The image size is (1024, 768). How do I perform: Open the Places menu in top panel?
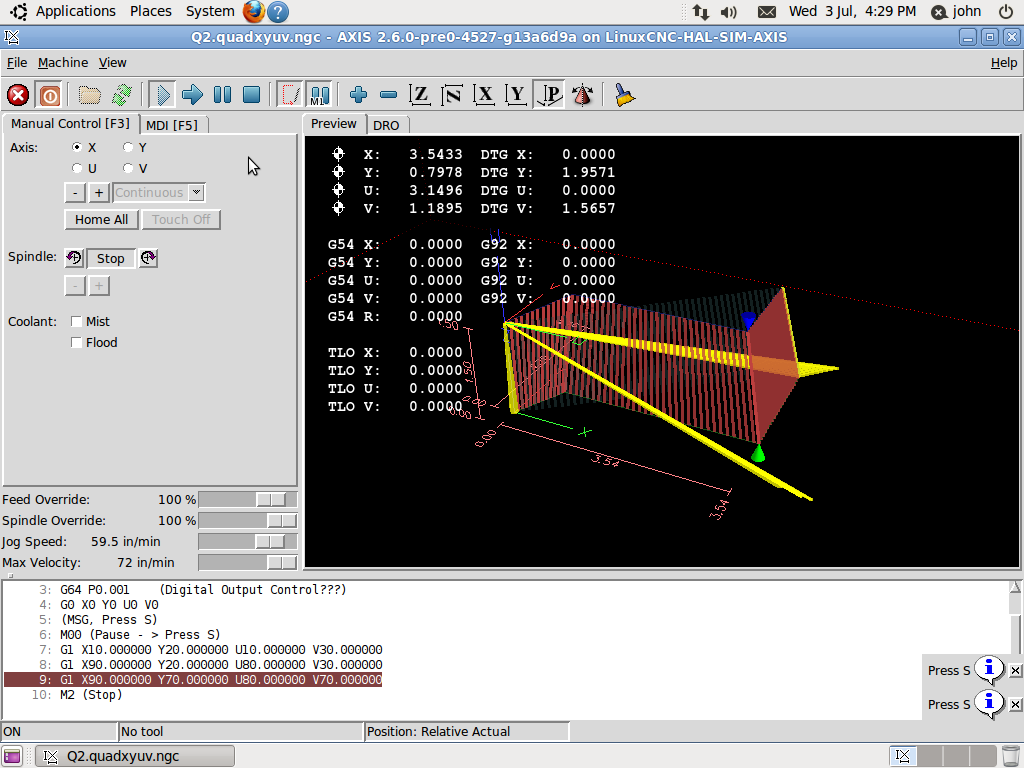coord(150,11)
